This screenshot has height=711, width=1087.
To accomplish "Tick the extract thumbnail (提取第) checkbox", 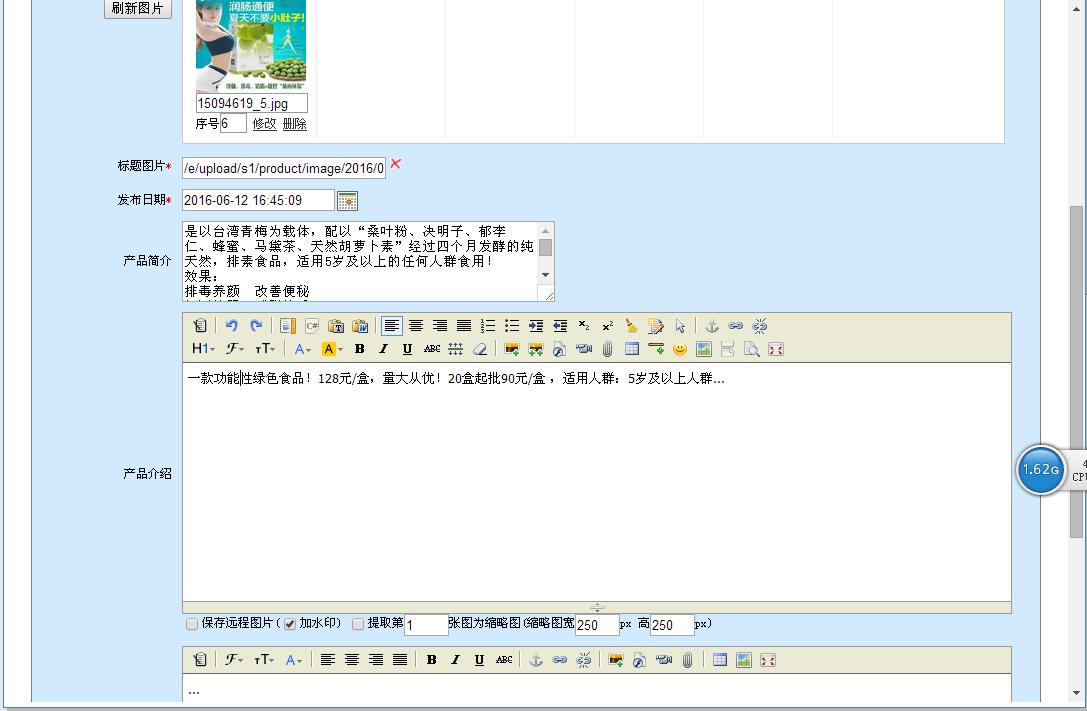I will tap(358, 624).
